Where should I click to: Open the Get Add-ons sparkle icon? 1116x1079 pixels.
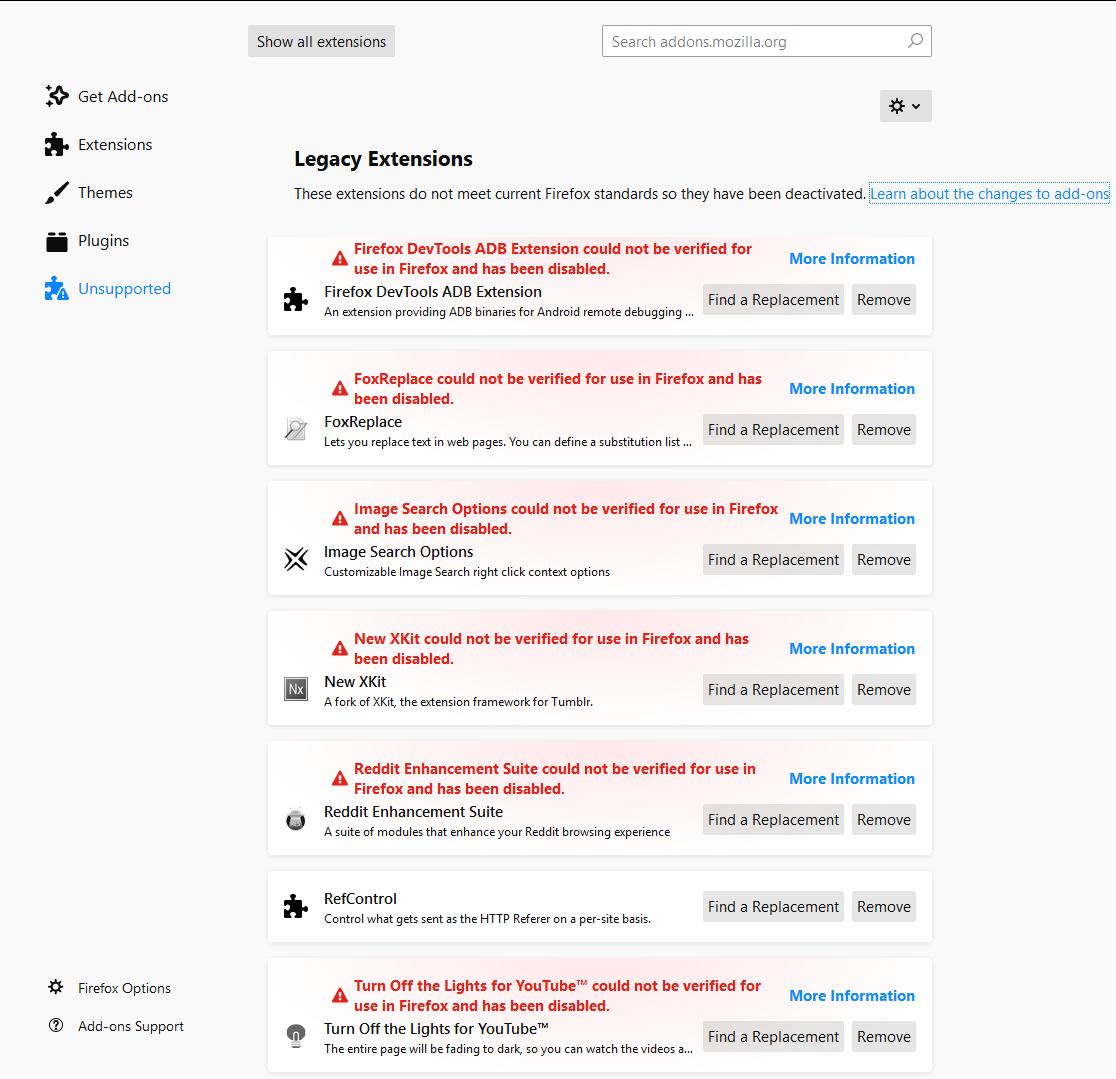point(57,96)
